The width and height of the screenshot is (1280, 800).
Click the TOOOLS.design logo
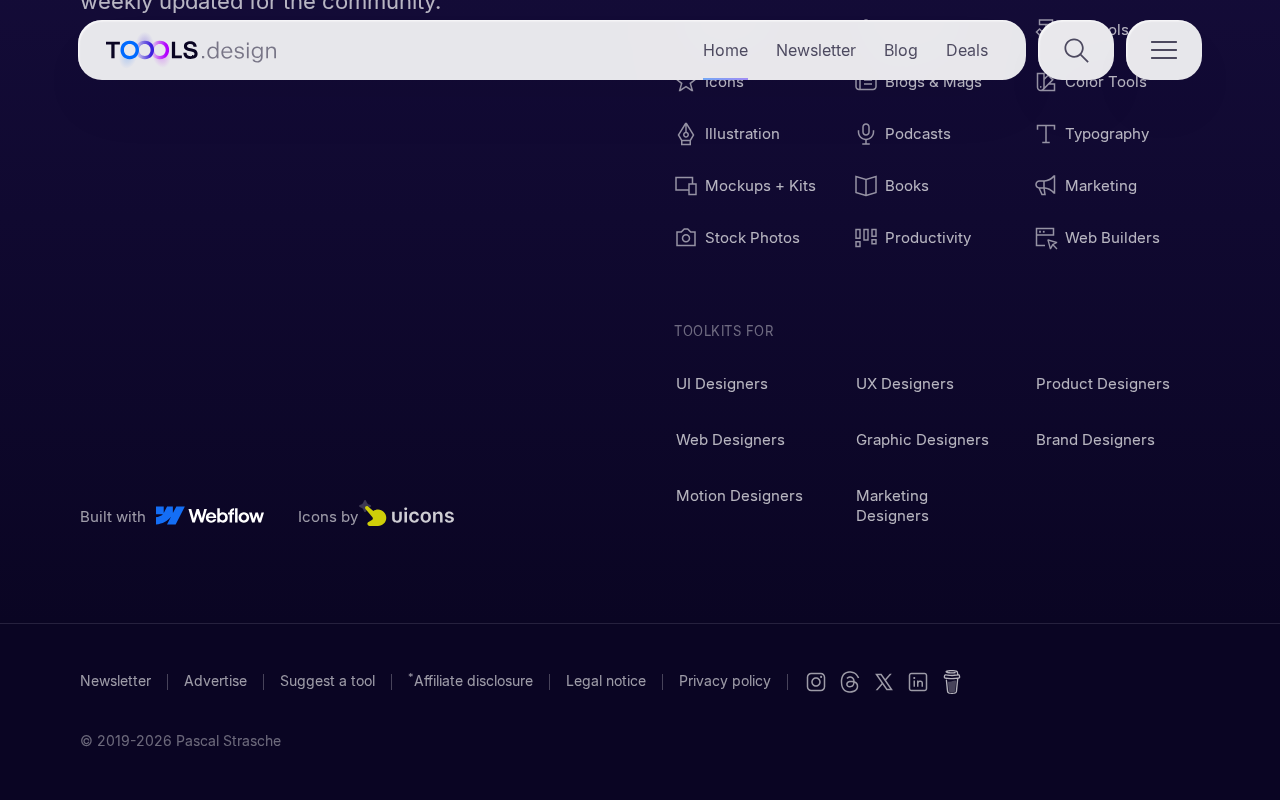pyautogui.click(x=191, y=50)
